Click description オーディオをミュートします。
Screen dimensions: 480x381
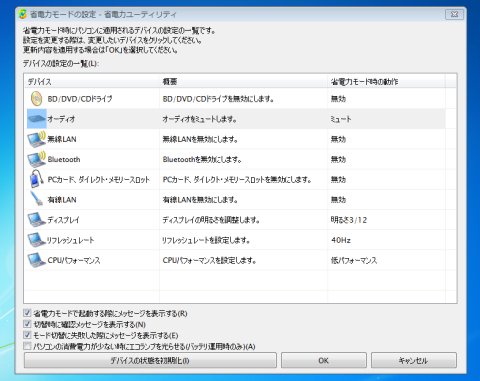coord(199,119)
